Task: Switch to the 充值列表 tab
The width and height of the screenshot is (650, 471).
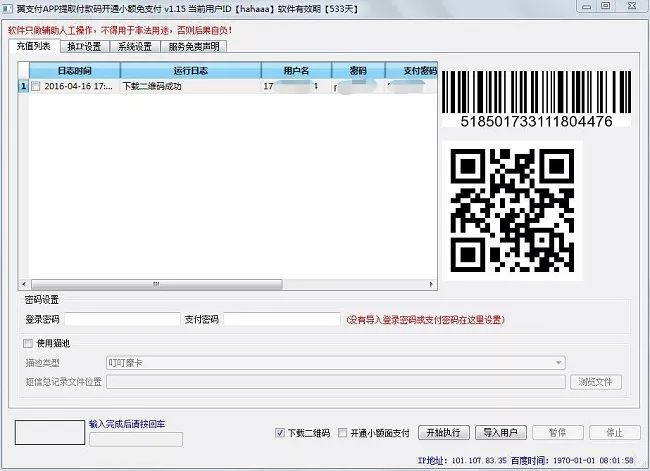Action: pos(34,46)
